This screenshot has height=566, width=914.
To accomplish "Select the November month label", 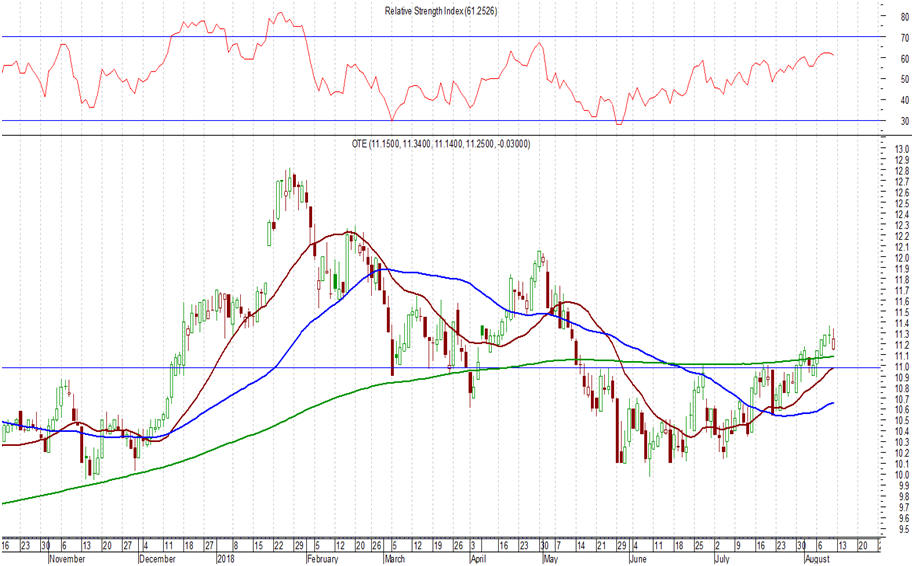I will pos(67,559).
